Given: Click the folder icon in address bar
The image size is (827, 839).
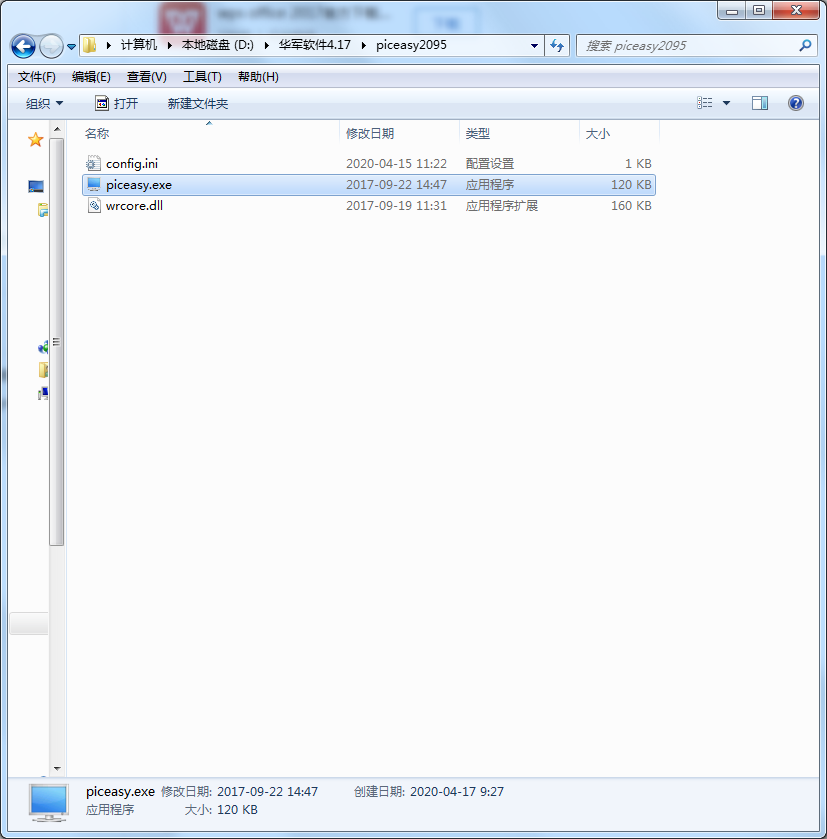Looking at the screenshot, I should point(90,45).
